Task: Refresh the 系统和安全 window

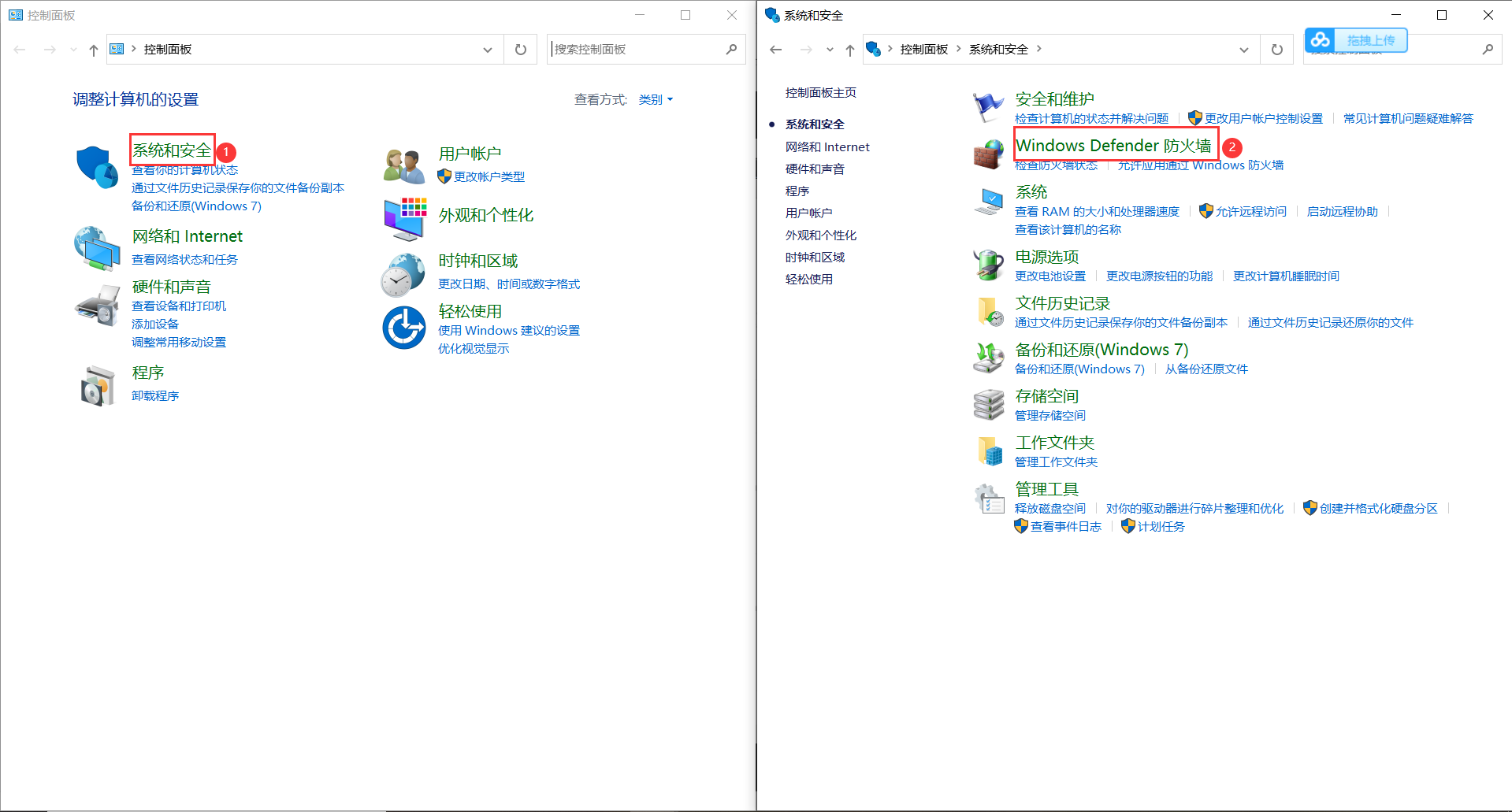Action: 1277,50
